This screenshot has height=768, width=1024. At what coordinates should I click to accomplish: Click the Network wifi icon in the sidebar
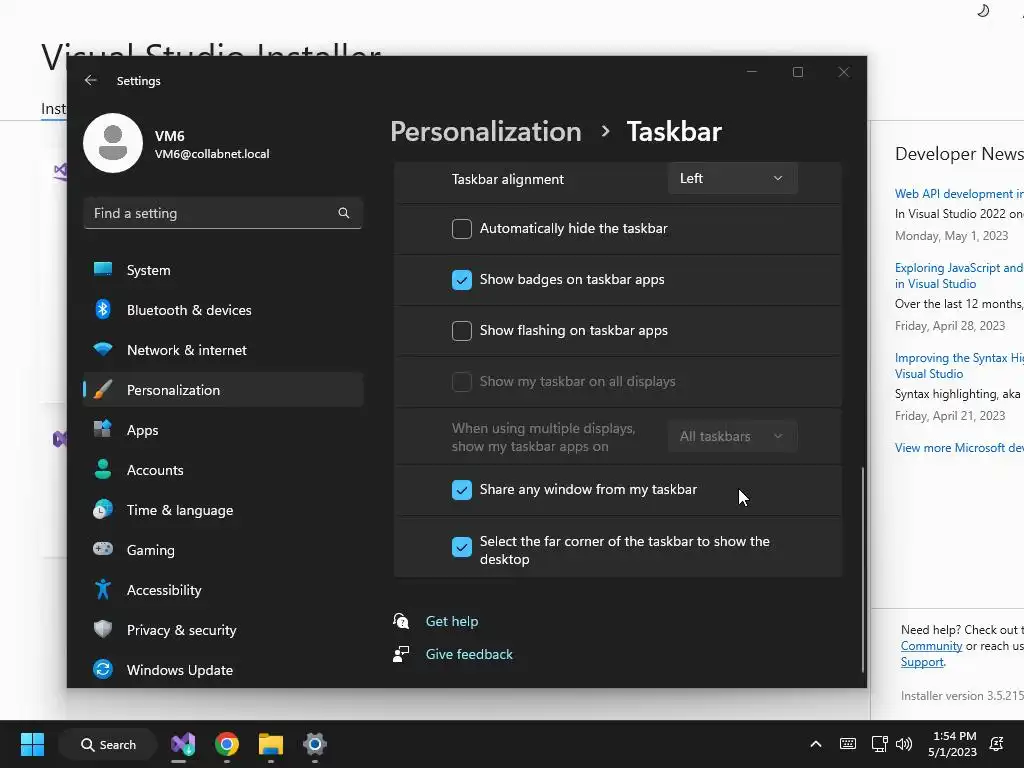tap(103, 349)
